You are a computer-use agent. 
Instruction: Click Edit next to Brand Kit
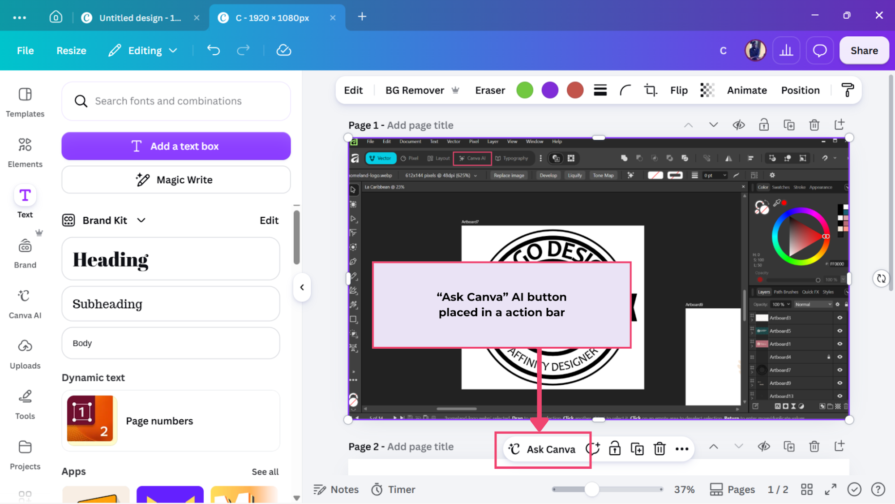(269, 220)
